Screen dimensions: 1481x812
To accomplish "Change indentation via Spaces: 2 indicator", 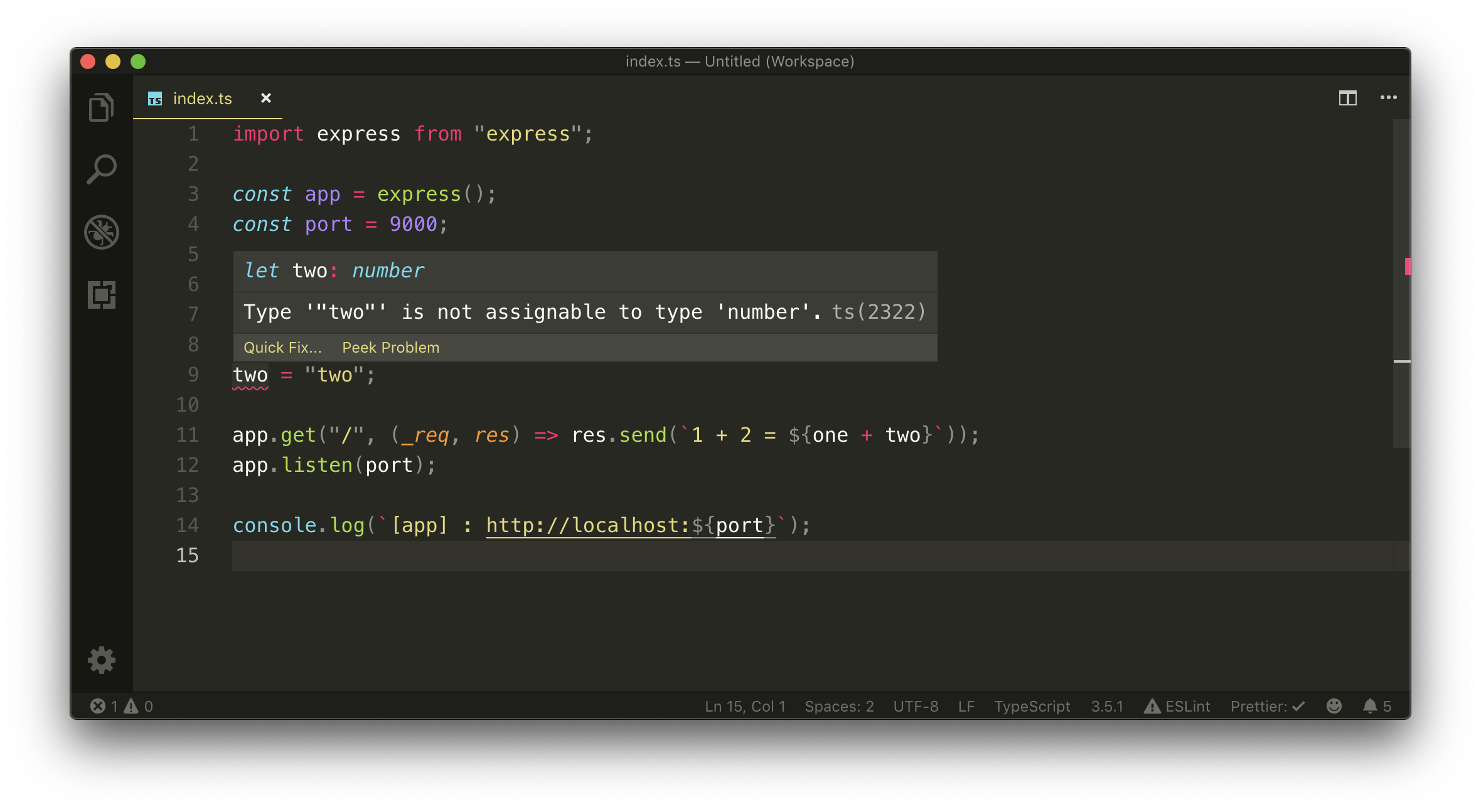I will tap(839, 706).
